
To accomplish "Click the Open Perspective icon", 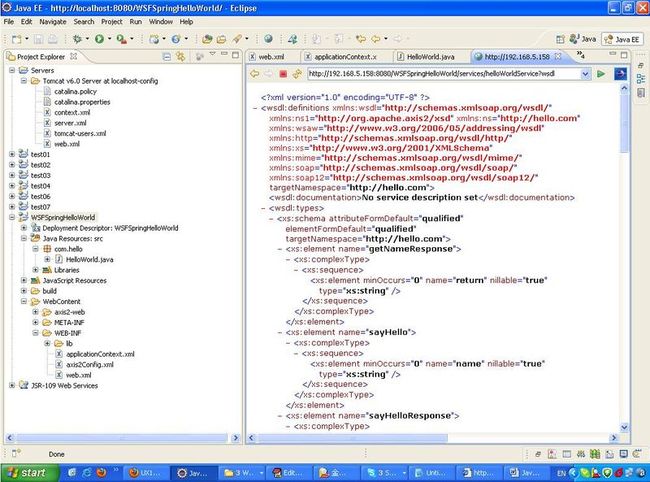I will [560, 39].
